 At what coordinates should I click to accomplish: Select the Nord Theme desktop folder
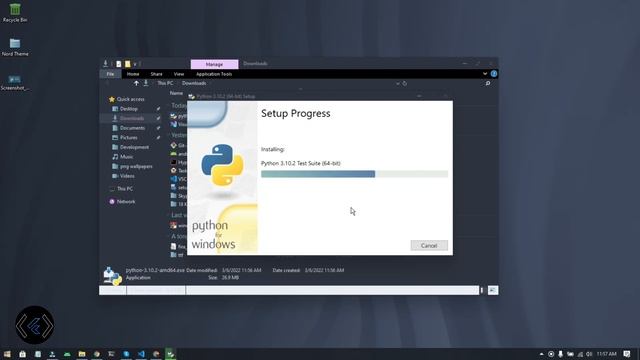tap(15, 47)
